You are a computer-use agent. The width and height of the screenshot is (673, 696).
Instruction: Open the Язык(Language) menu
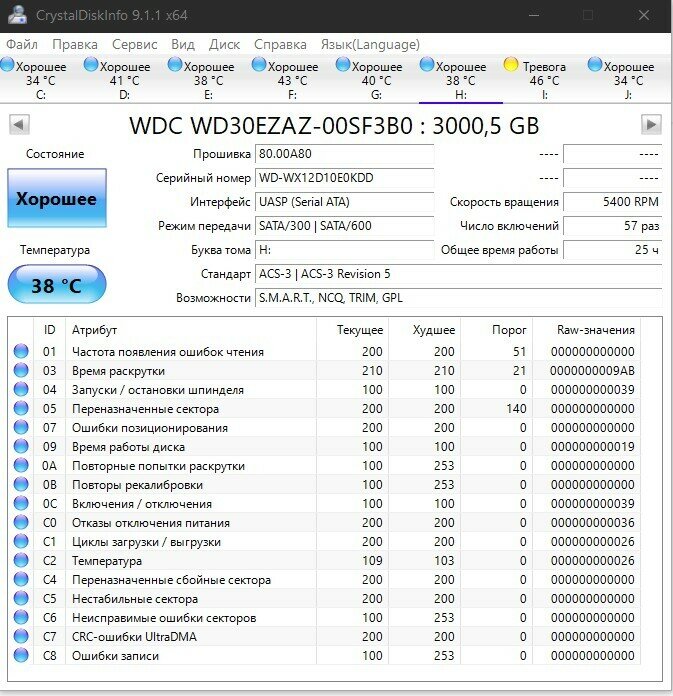[x=370, y=44]
